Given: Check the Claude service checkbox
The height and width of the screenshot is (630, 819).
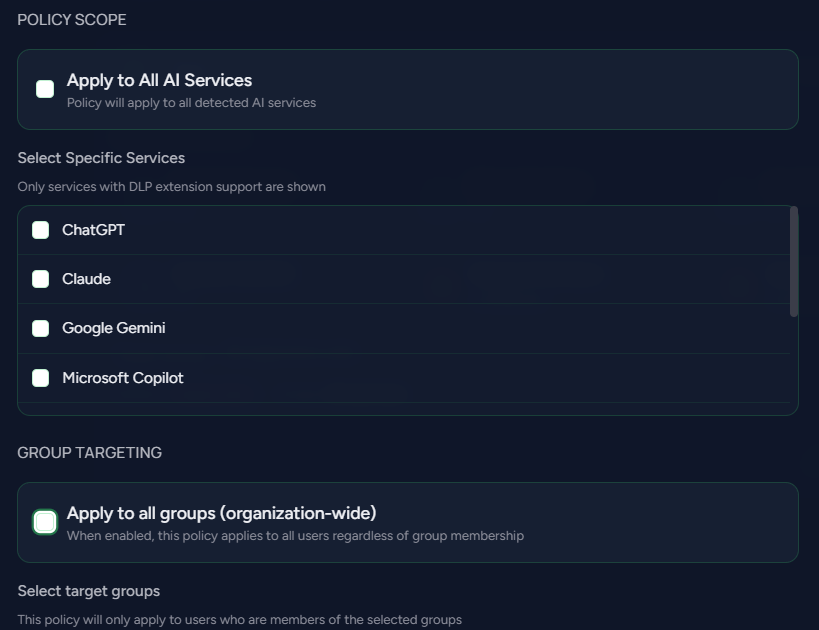Looking at the screenshot, I should pos(40,279).
